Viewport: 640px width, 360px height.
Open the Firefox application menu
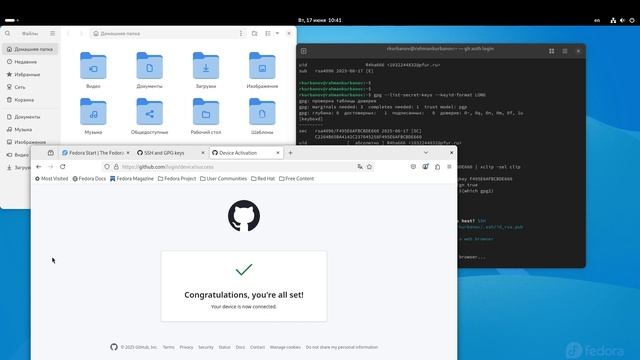[449, 167]
